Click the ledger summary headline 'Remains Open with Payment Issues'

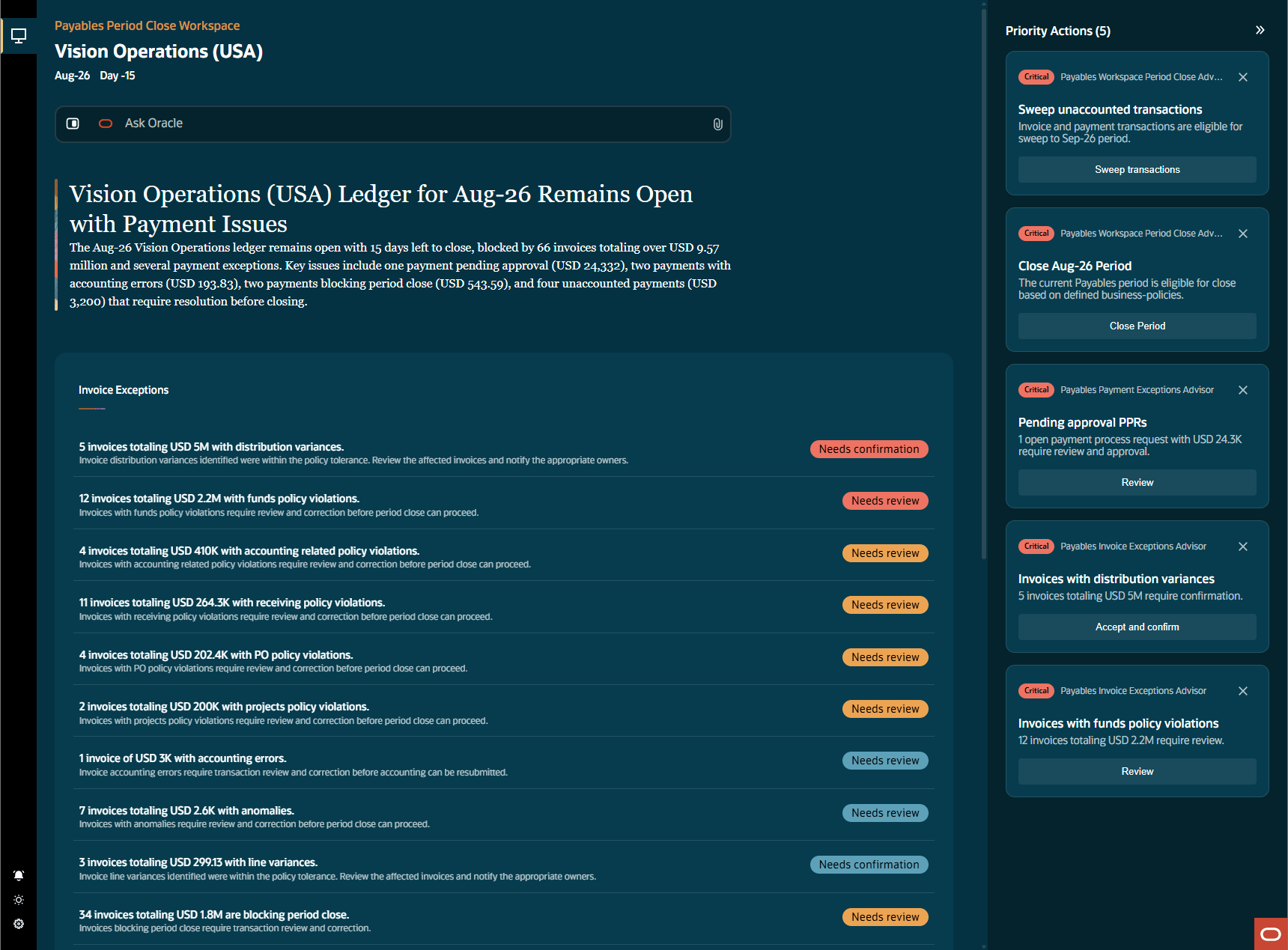pos(381,209)
